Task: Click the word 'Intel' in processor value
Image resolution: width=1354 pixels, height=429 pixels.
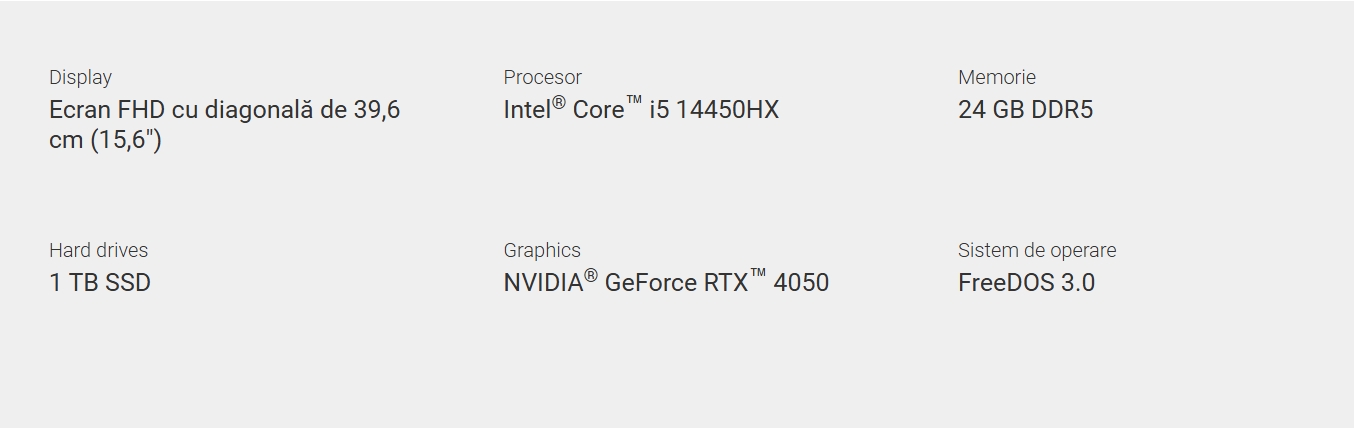Action: click(x=527, y=110)
